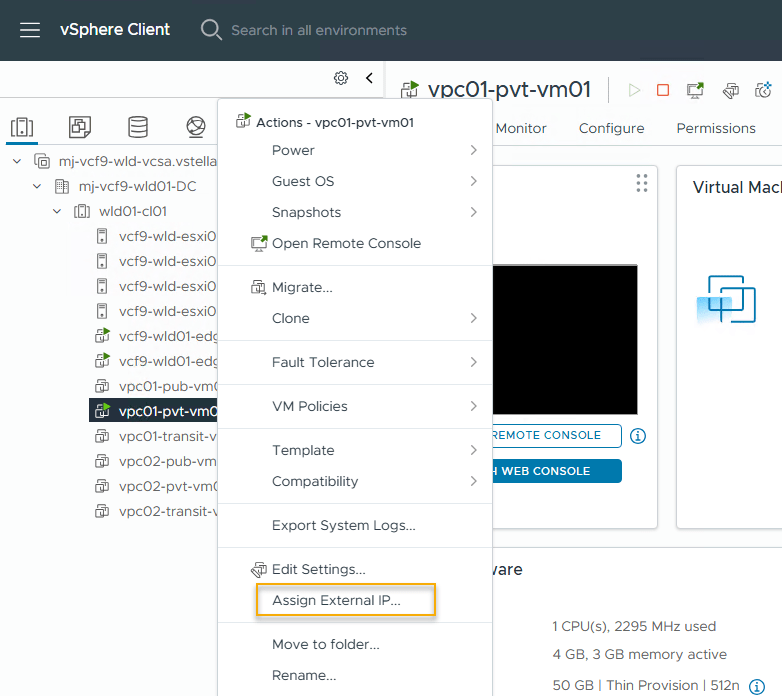Open the Configure tab

[x=611, y=128]
